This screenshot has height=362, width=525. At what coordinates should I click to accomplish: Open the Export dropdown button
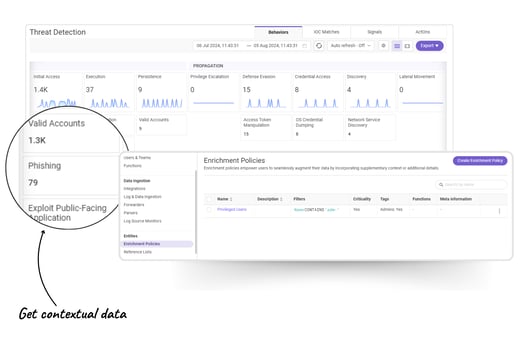click(x=430, y=46)
